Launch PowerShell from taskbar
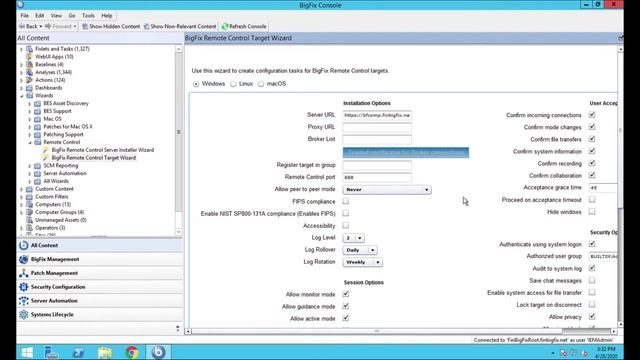The height and width of the screenshot is (360, 640). [x=78, y=352]
